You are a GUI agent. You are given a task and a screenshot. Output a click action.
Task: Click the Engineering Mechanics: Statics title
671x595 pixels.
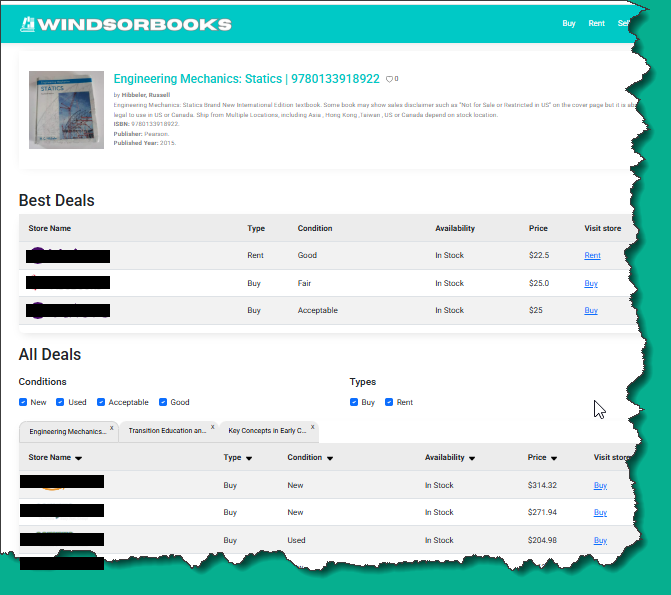[246, 79]
